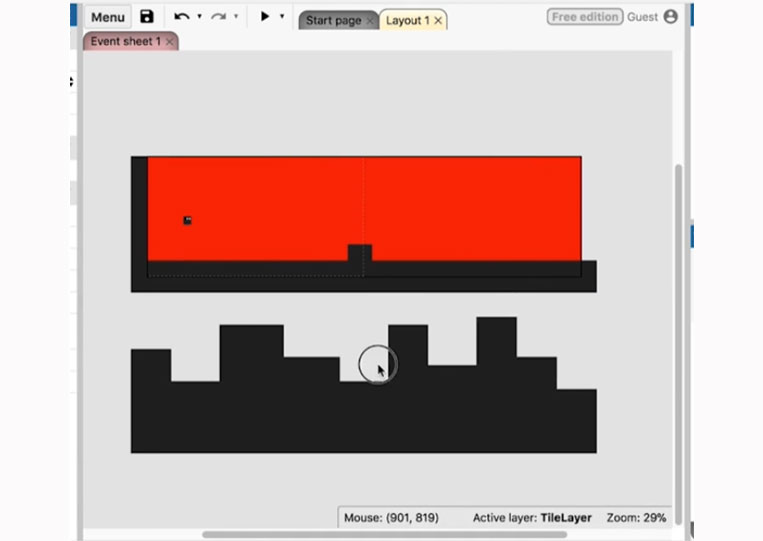Viewport: 763px width, 541px height.
Task: Open the Menu button
Action: pyautogui.click(x=108, y=17)
